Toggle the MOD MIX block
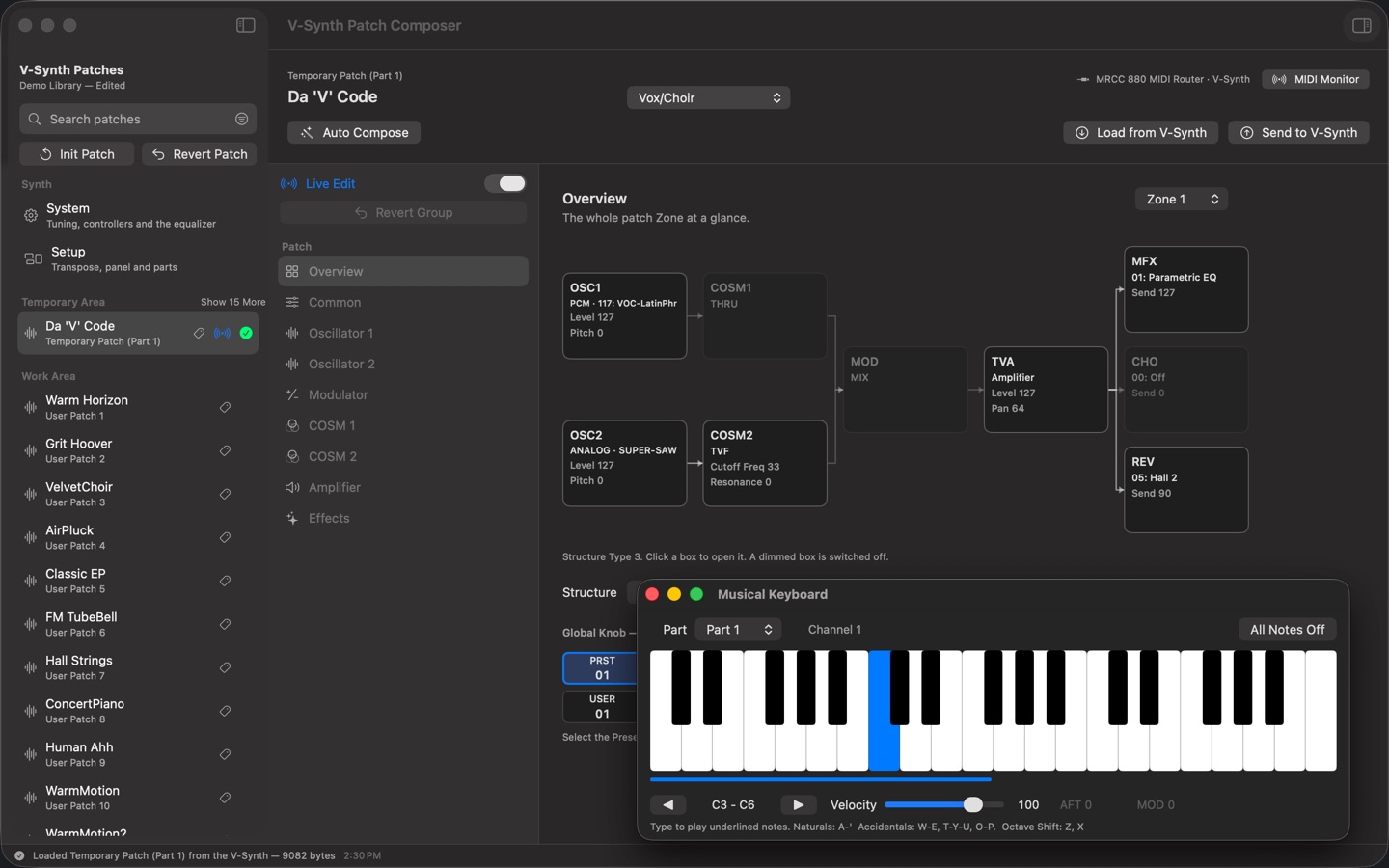 [x=905, y=390]
